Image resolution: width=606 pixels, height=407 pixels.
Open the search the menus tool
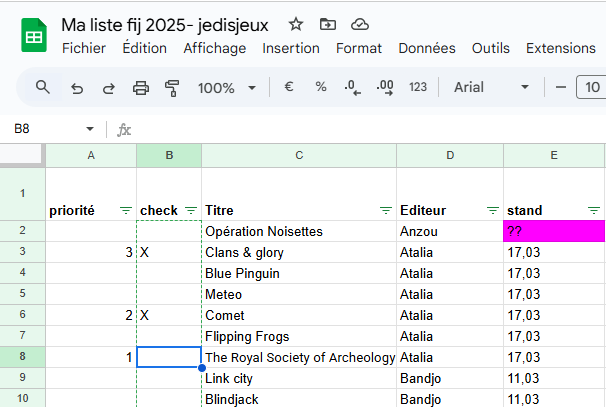43,87
